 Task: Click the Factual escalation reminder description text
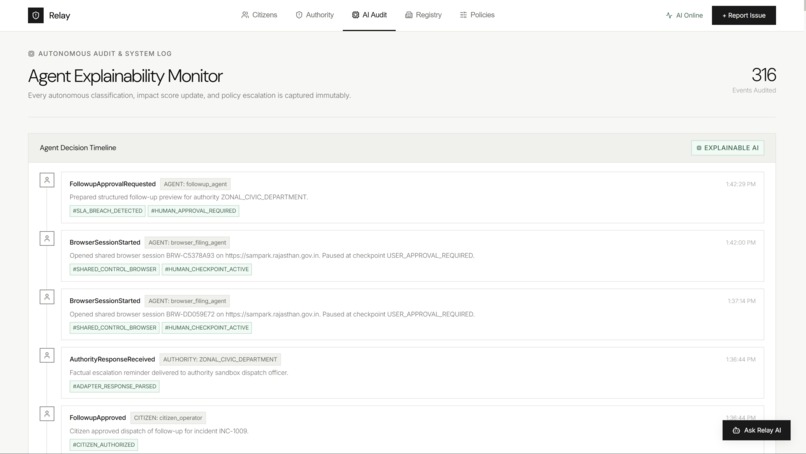click(179, 373)
